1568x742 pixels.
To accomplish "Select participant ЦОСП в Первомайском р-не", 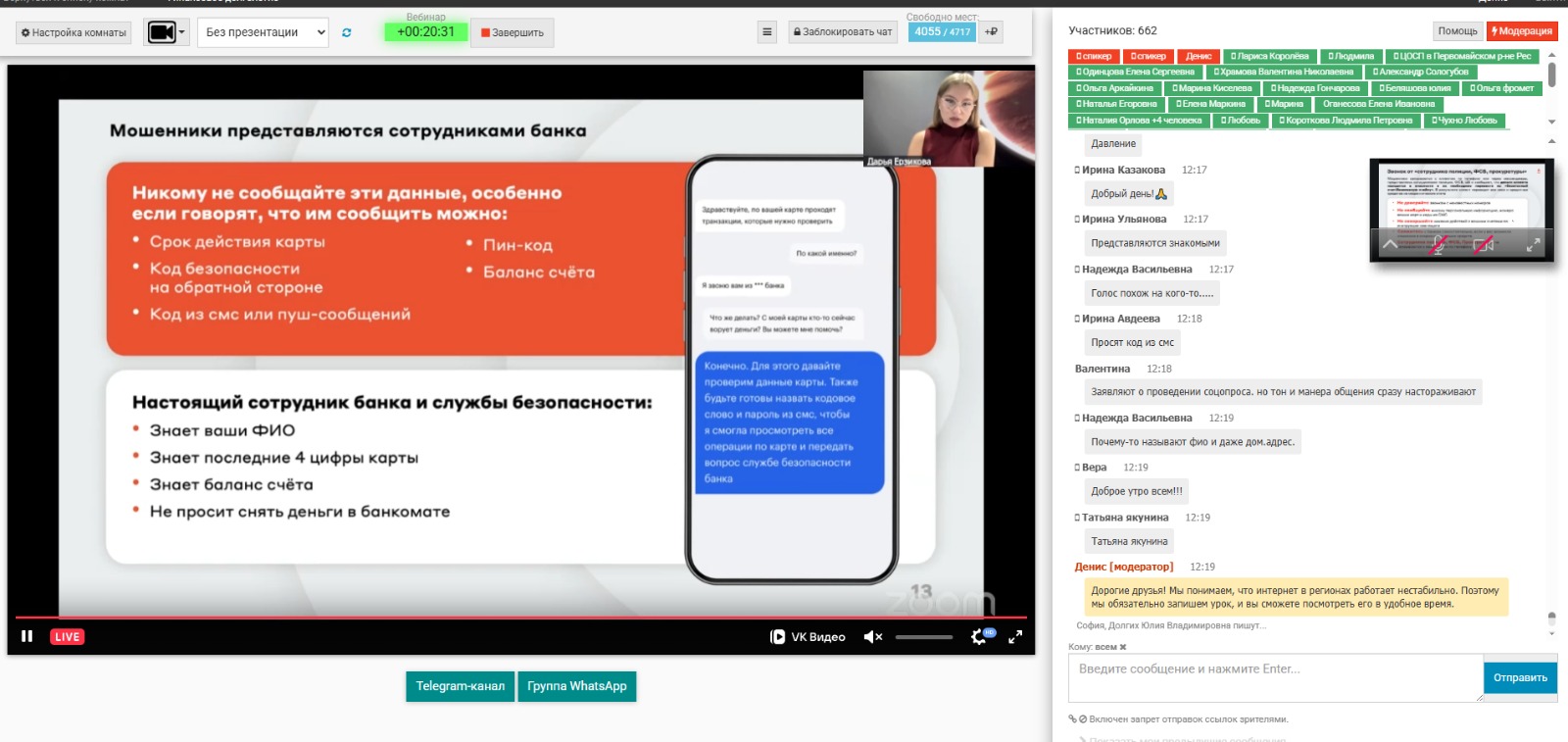I will tap(1461, 56).
